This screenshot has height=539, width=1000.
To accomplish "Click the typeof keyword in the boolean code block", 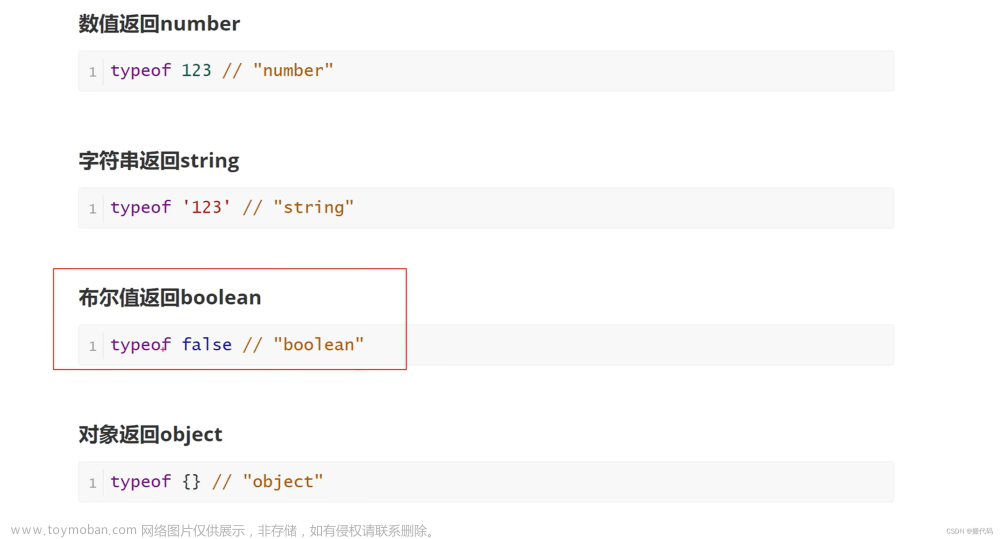I will [x=141, y=345].
